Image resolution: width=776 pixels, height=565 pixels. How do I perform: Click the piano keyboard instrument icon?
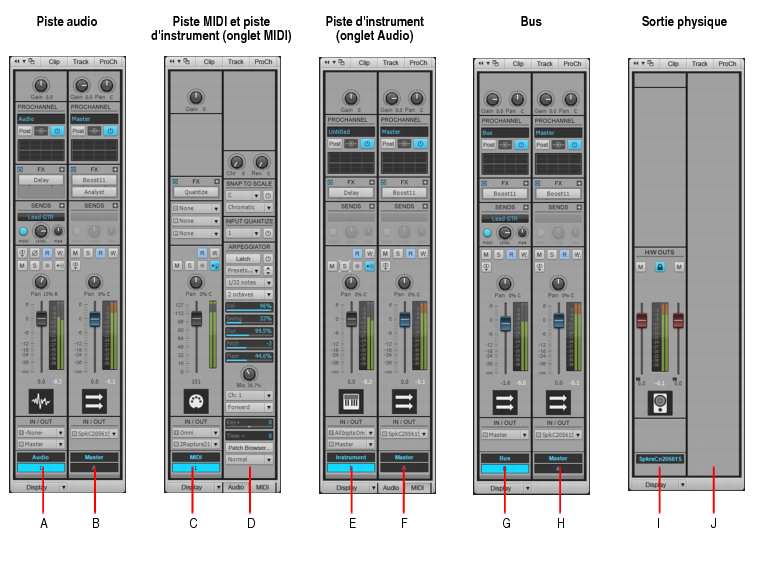point(351,402)
